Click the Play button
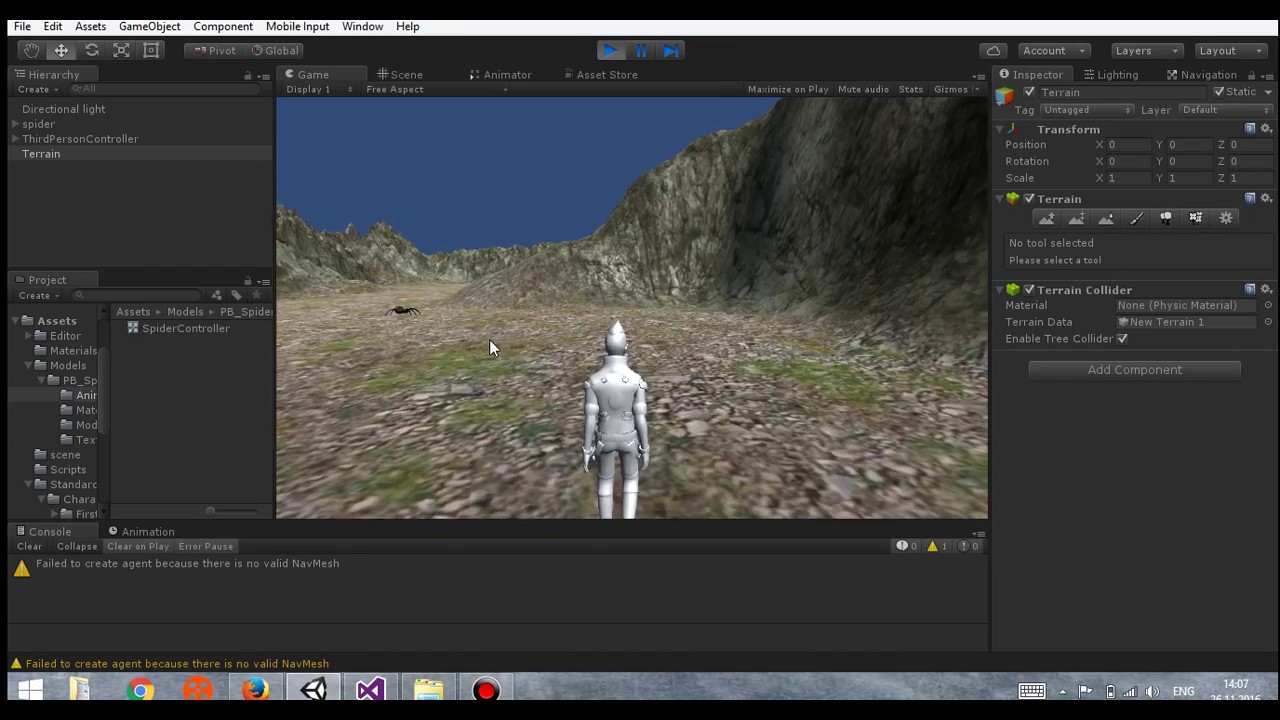Screen dimensions: 1280x720 610,50
